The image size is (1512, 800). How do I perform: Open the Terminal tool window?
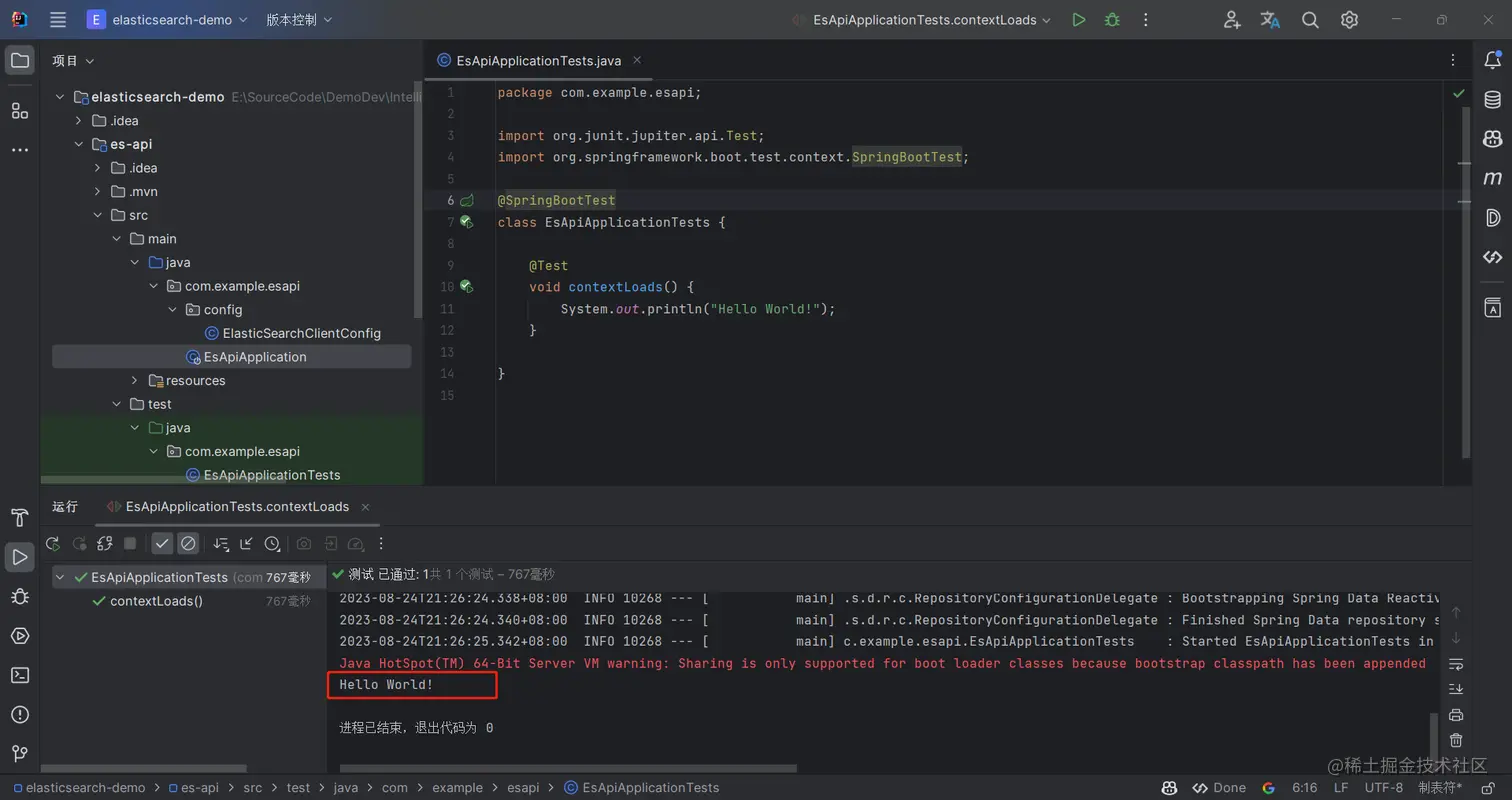pyautogui.click(x=19, y=675)
